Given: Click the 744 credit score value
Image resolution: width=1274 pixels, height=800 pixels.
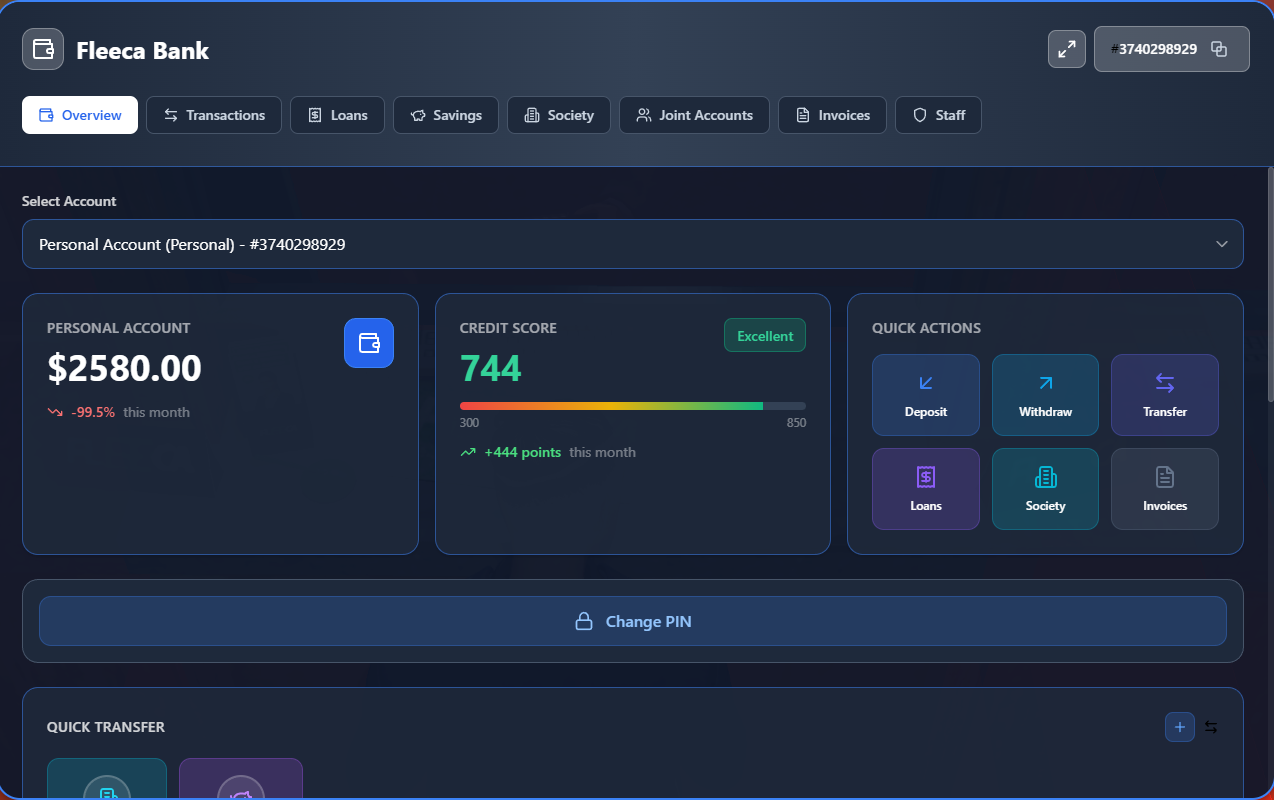Looking at the screenshot, I should click(x=491, y=369).
